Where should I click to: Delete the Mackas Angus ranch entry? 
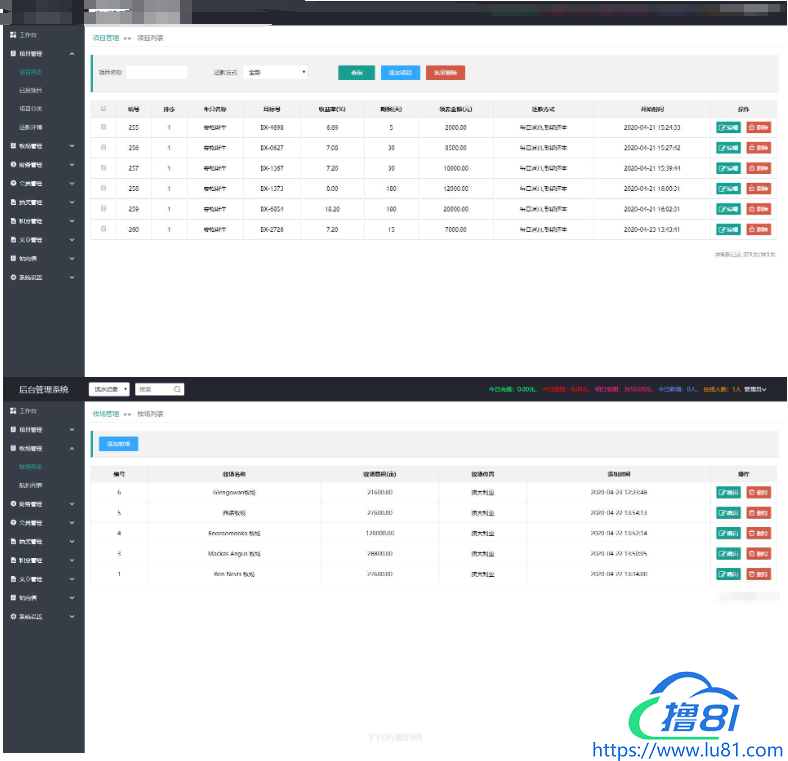[x=758, y=553]
